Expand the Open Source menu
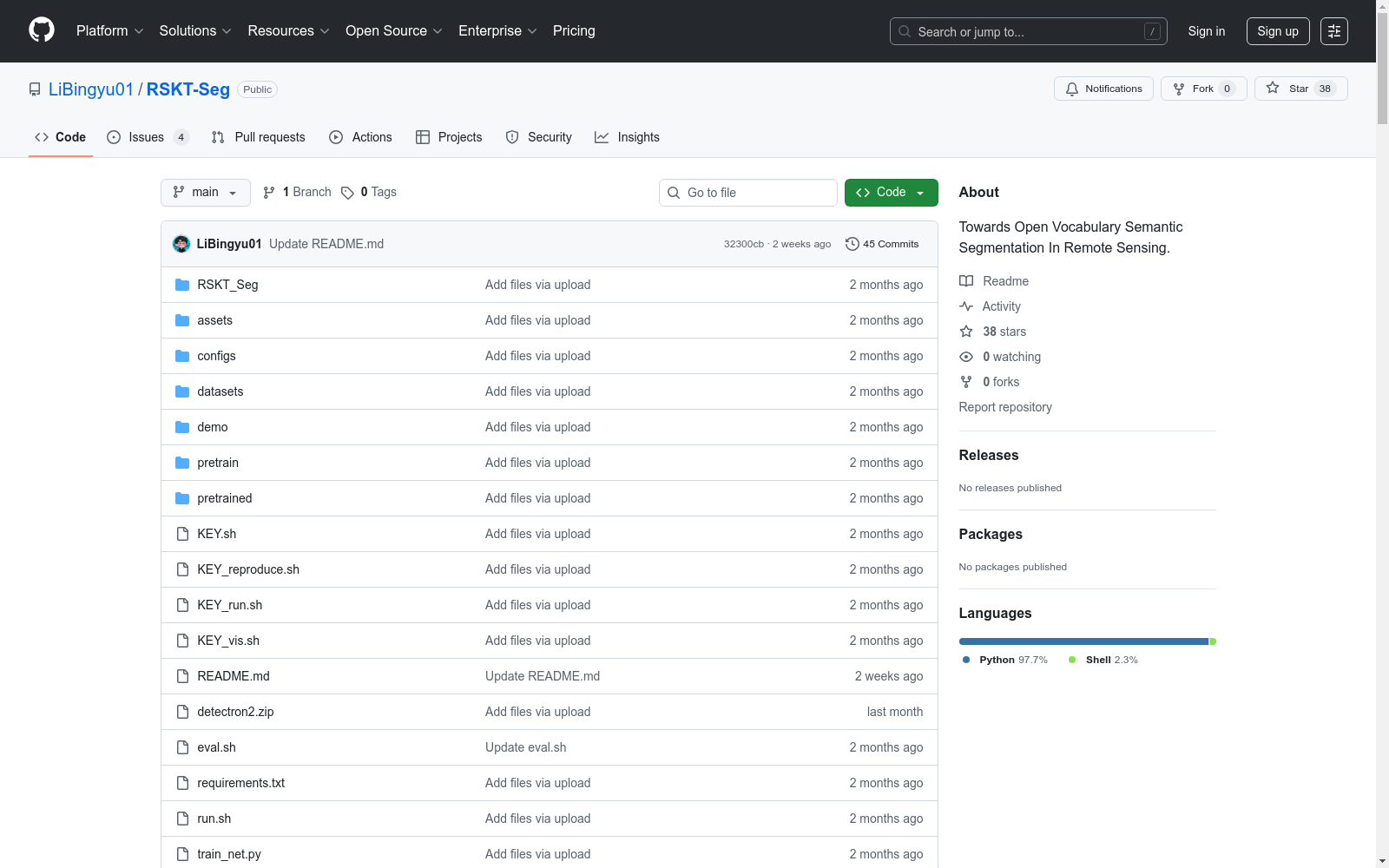 pos(394,30)
